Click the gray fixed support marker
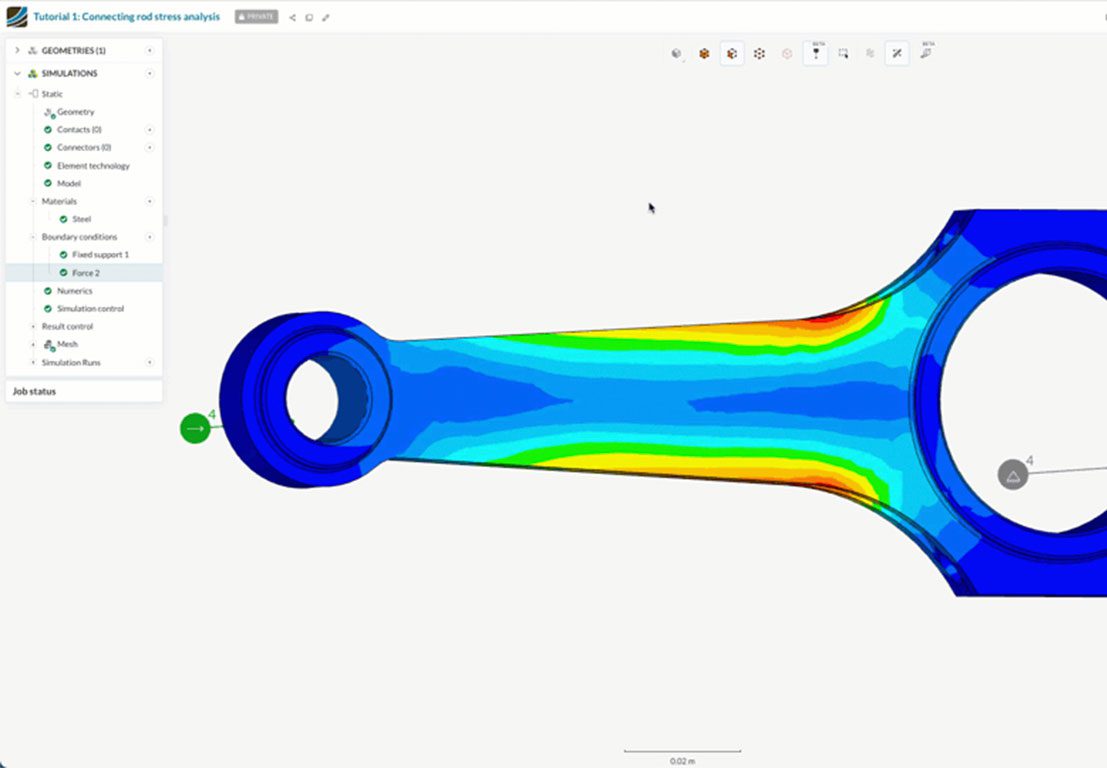Screen dimensions: 1107x768 click(x=1012, y=475)
